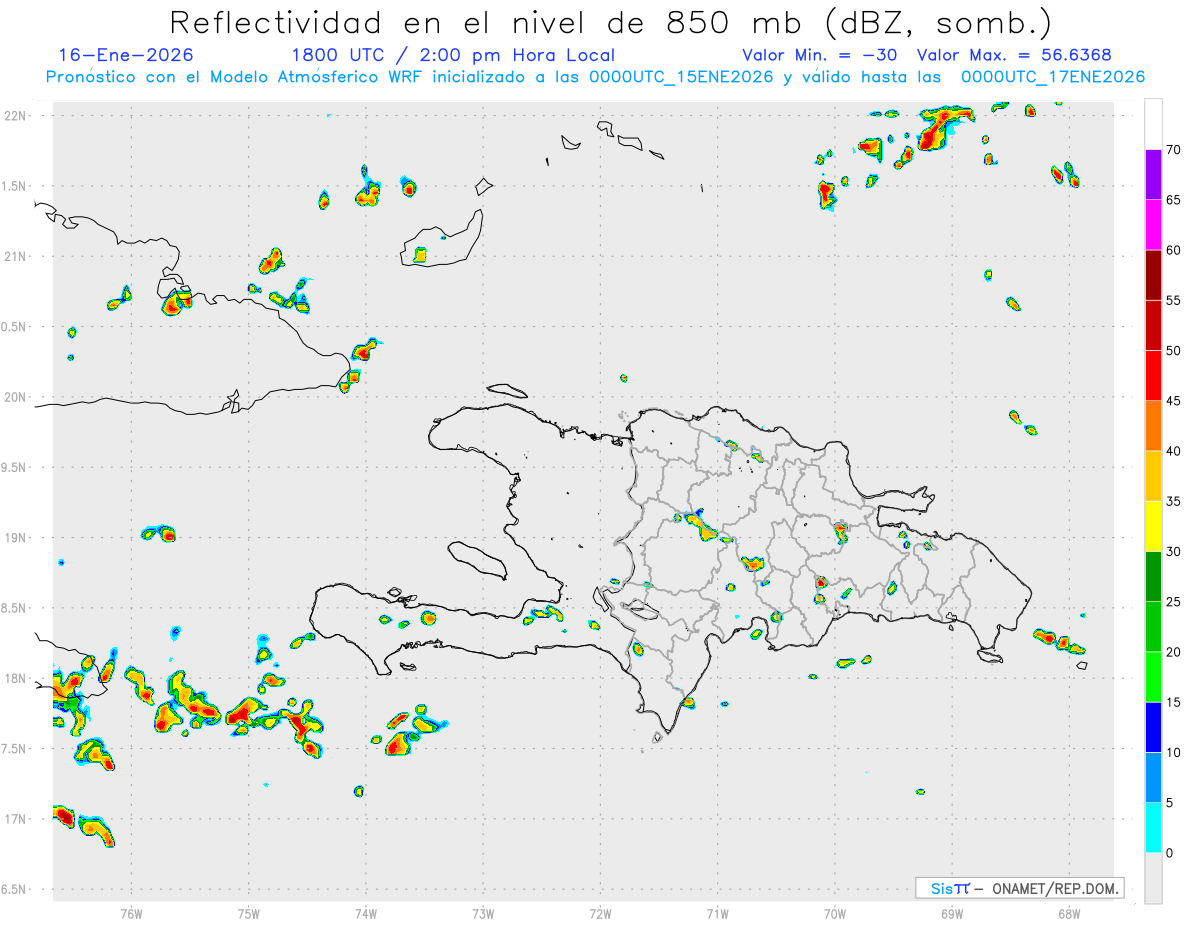This screenshot has width=1200, height=927.
Task: Select the dark red 50–55 dBZ color band
Action: [x=1153, y=325]
